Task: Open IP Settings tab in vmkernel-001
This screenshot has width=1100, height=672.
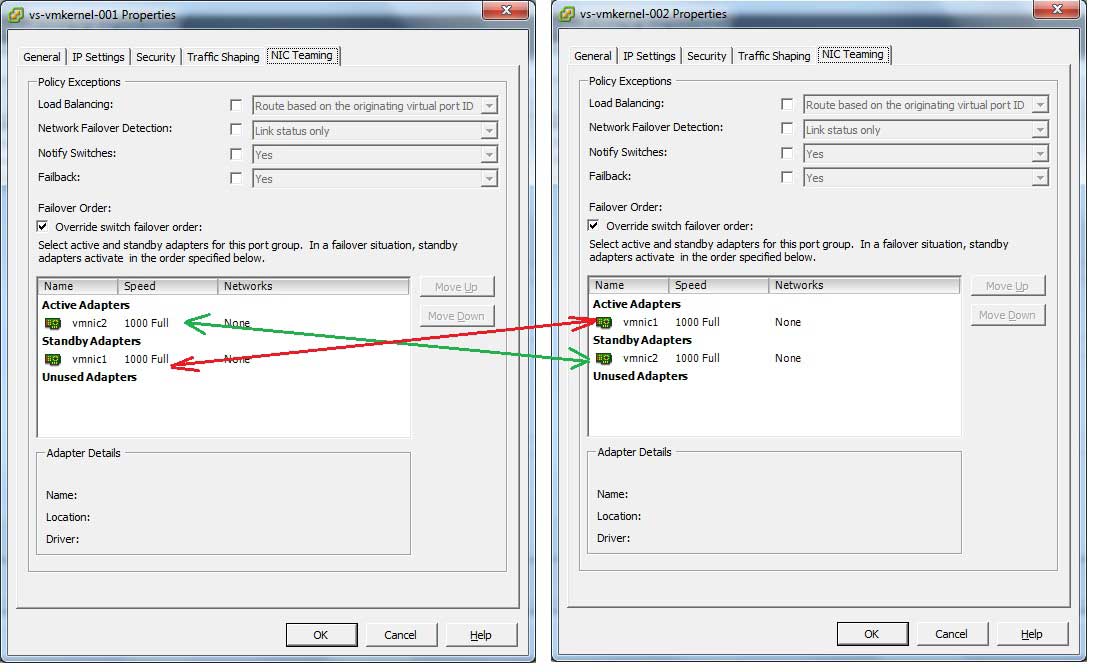Action: 98,57
